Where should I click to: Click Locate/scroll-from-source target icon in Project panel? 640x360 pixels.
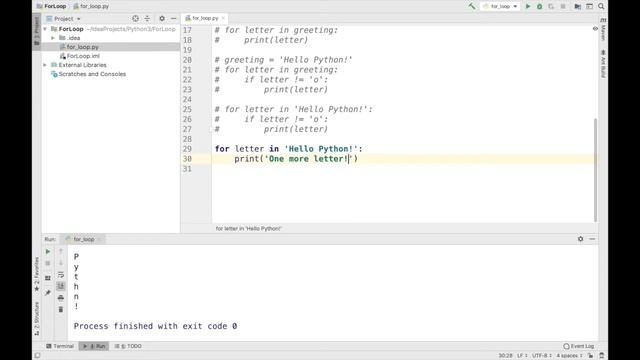[x=136, y=18]
